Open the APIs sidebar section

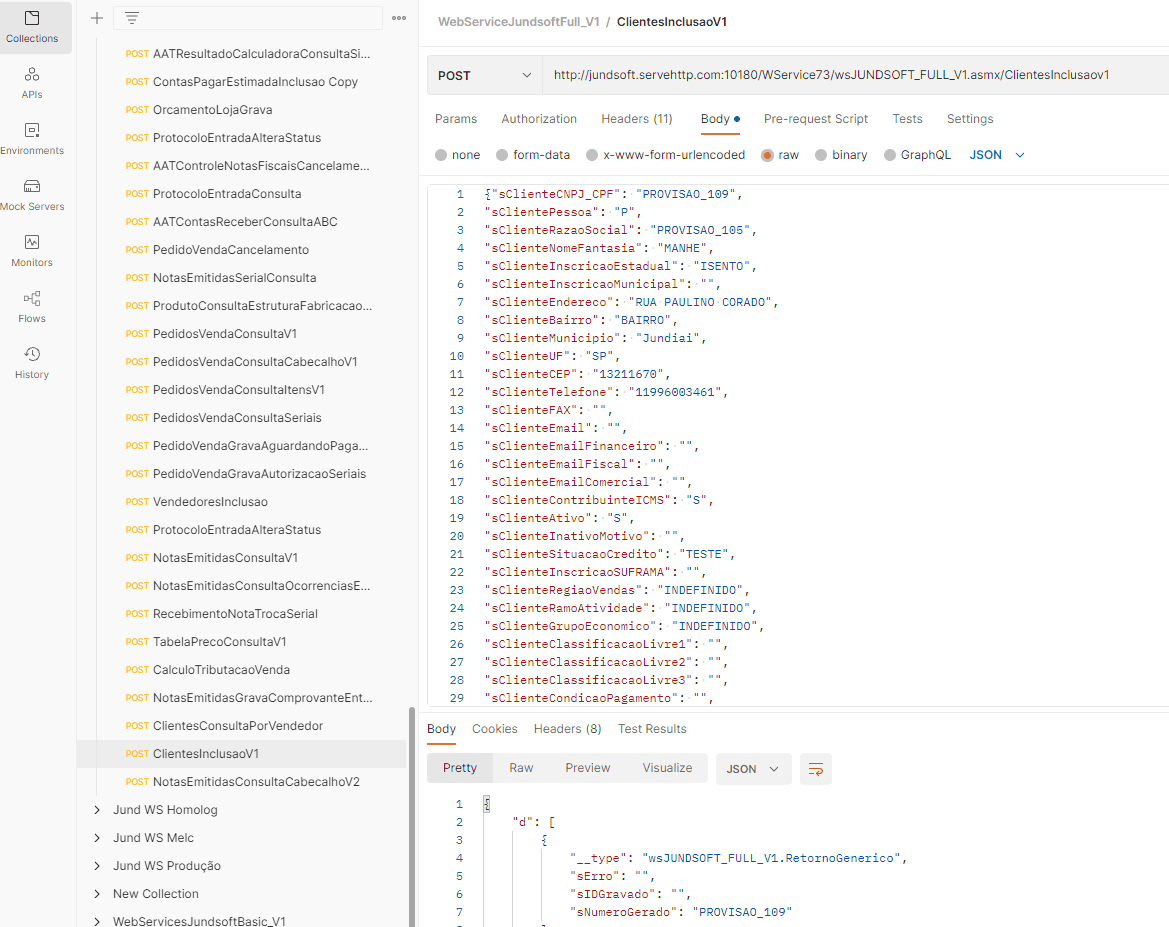coord(32,83)
